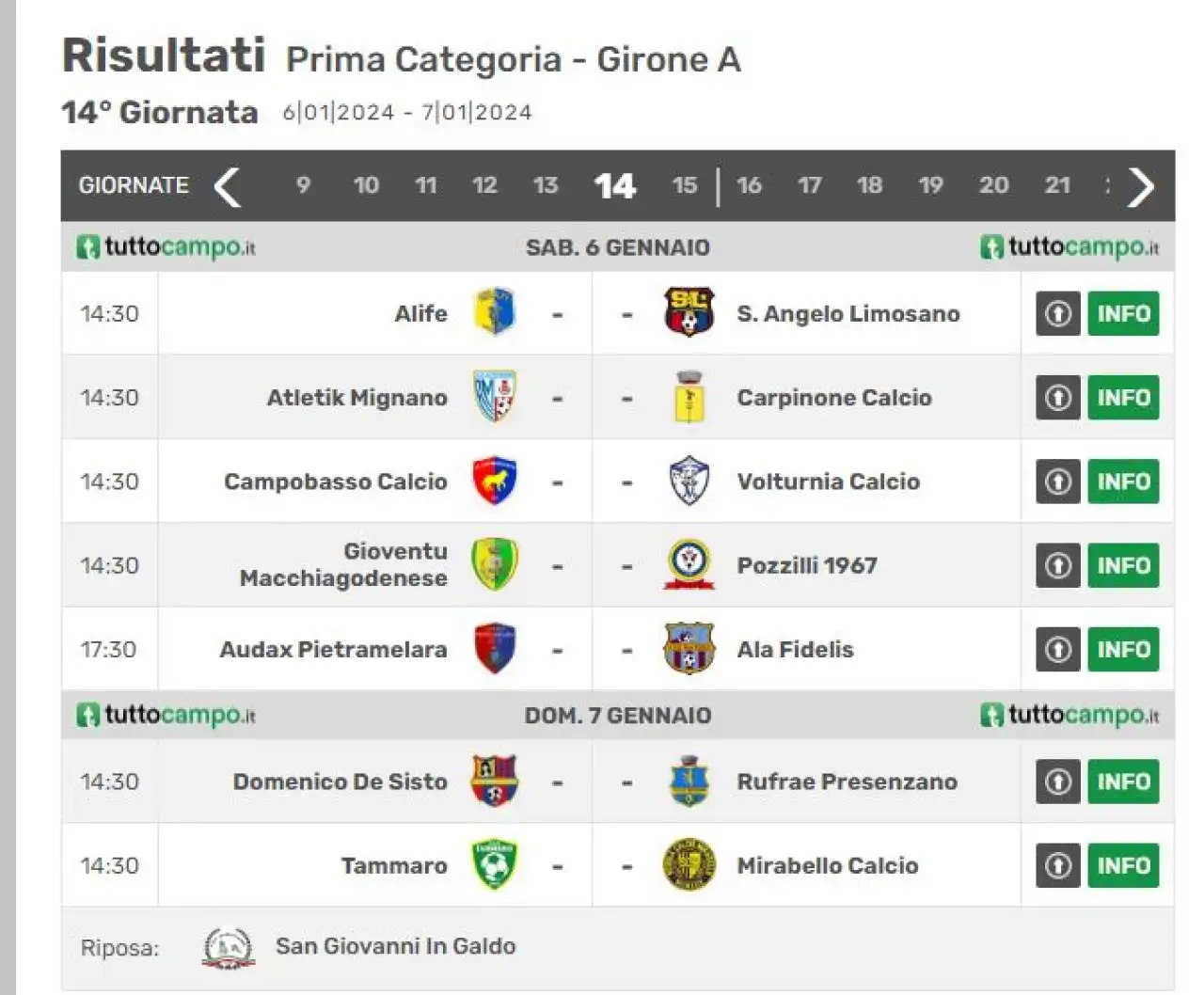Select the Pozzilli 1967 logo

(x=689, y=564)
